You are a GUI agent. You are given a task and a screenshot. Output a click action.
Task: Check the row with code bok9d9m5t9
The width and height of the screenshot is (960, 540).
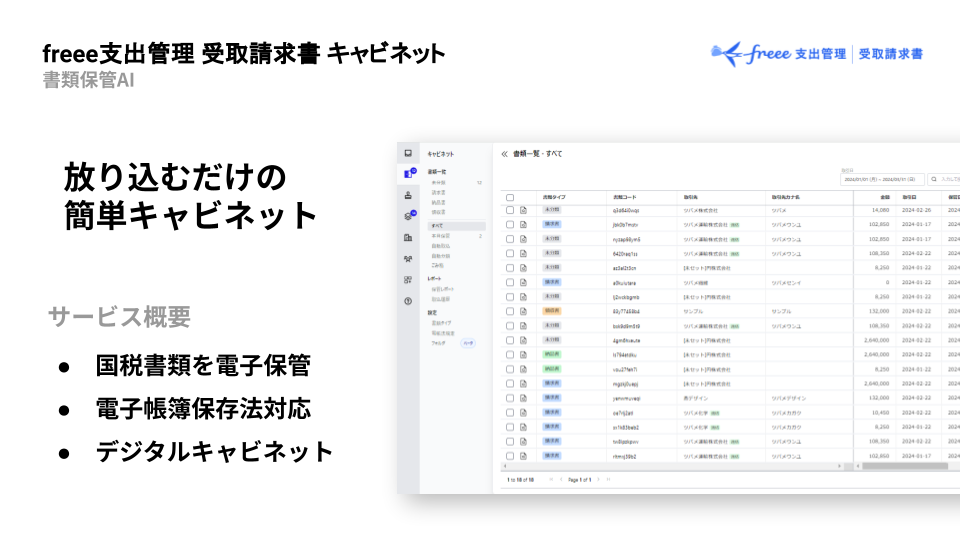coord(510,326)
